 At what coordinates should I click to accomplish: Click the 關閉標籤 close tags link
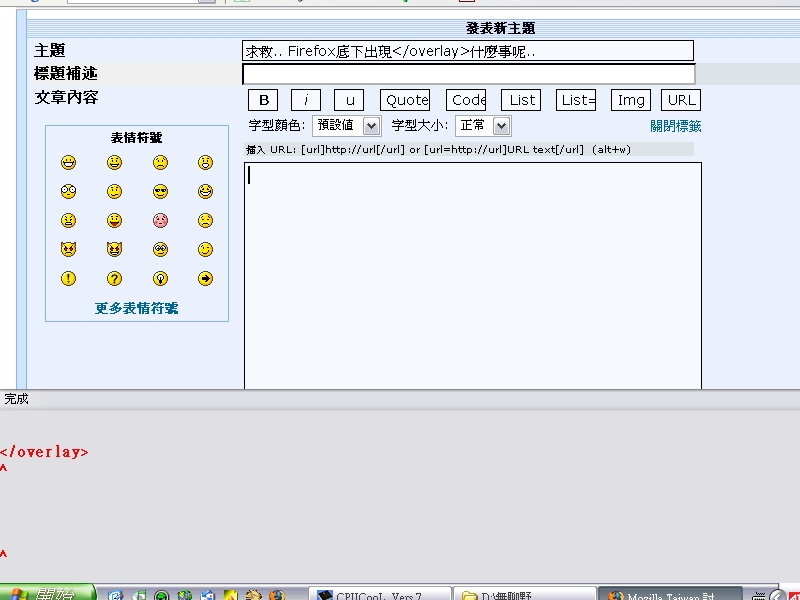(675, 126)
